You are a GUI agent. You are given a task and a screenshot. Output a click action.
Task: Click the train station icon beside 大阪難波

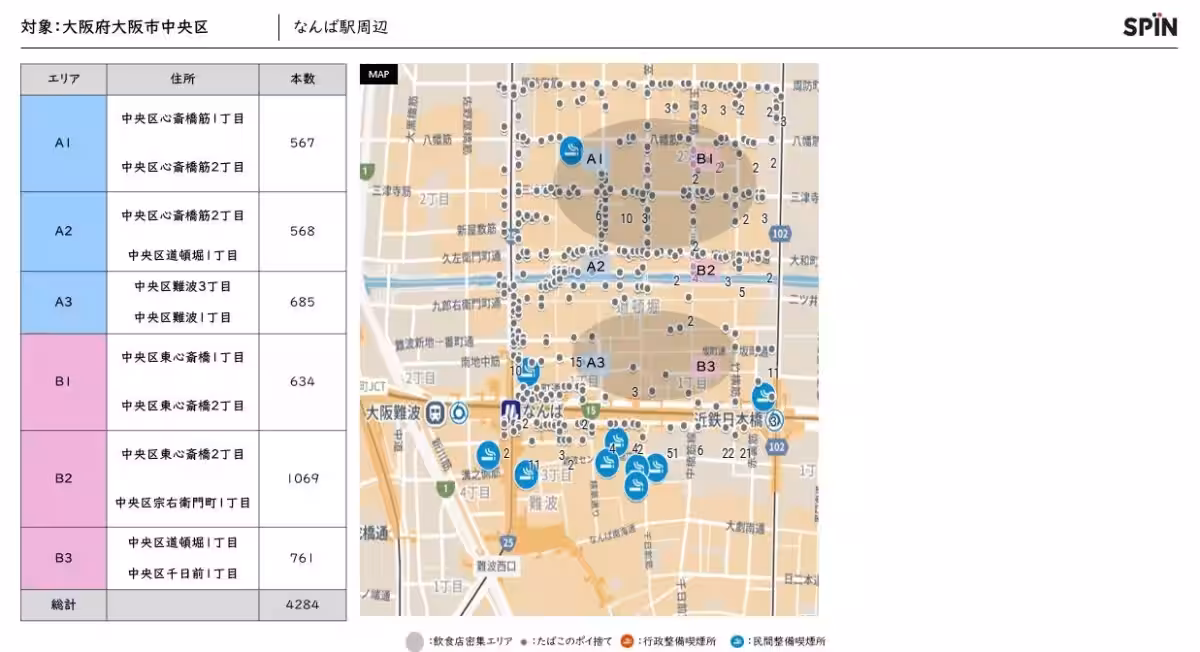pyautogui.click(x=436, y=412)
